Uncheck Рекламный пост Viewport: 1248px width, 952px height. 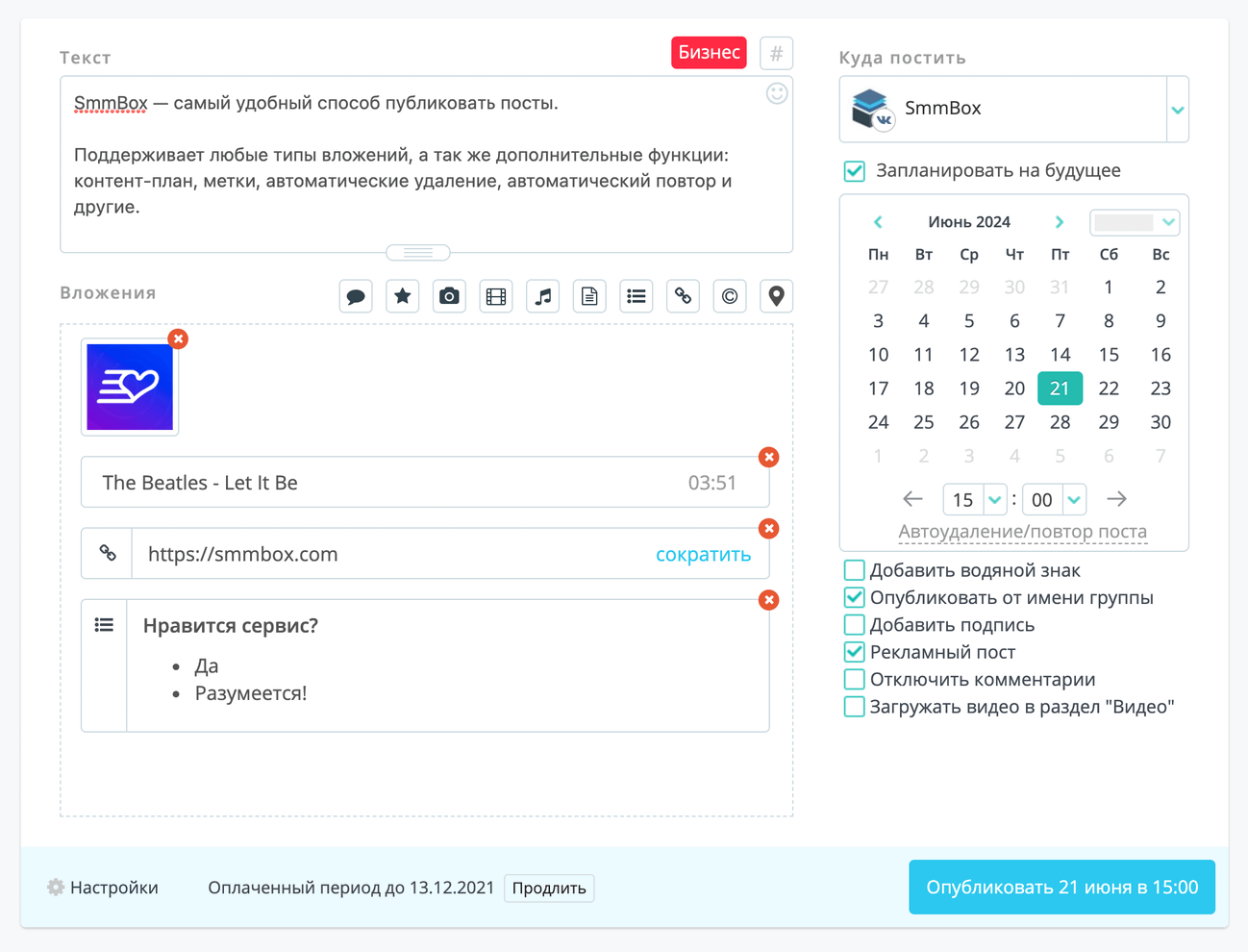(x=854, y=652)
